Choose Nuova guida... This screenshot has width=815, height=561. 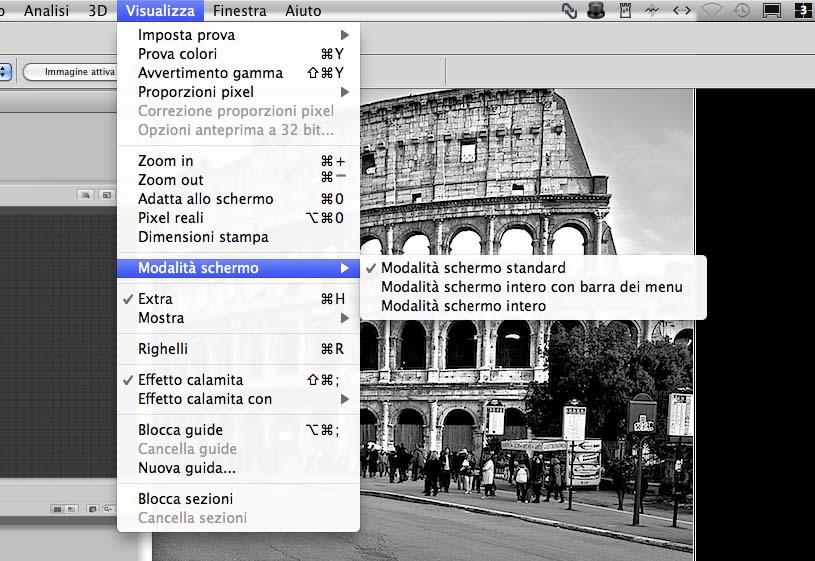coord(239,468)
